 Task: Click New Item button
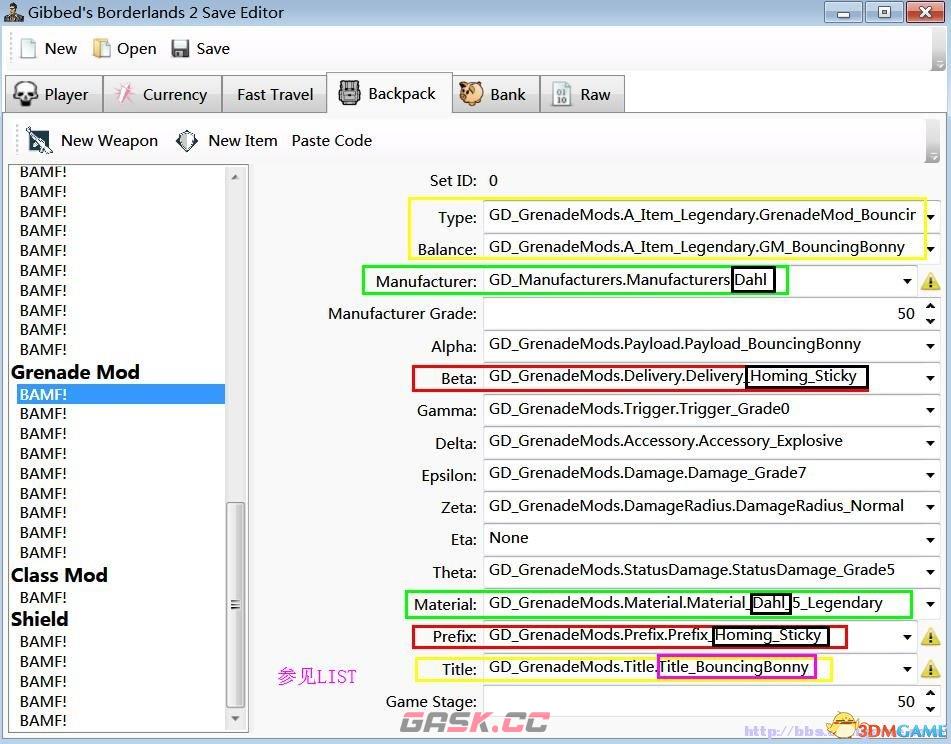coord(227,141)
